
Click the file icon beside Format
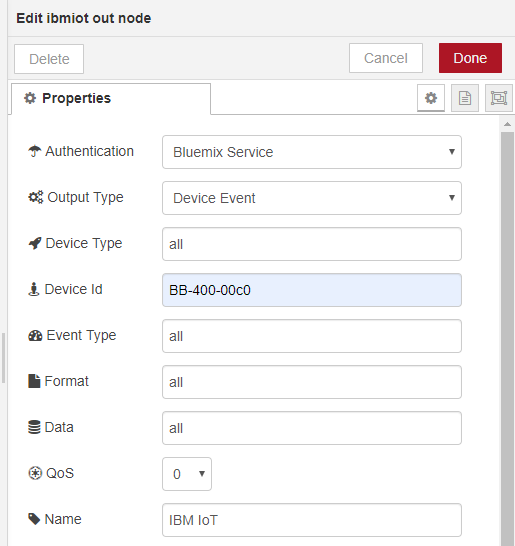tap(34, 381)
